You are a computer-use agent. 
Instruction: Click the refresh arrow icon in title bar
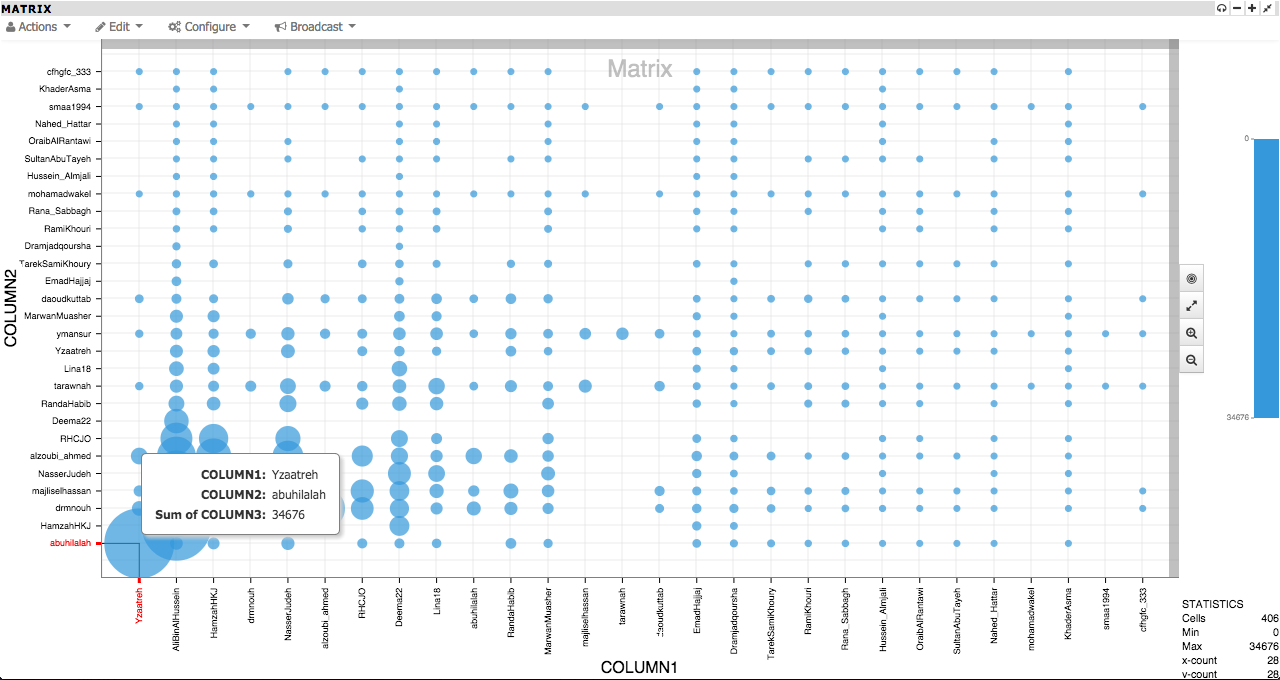coord(1221,8)
